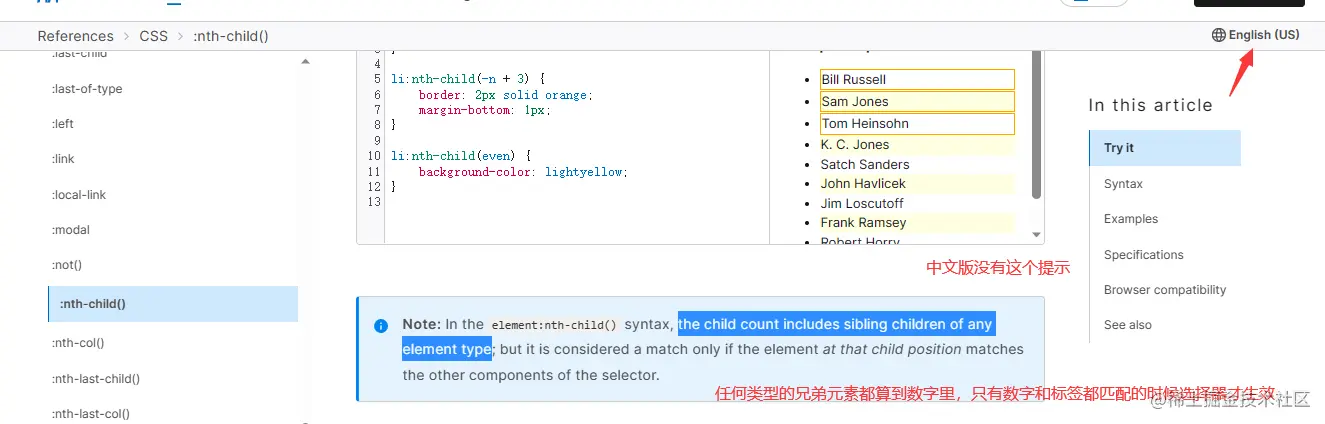The image size is (1325, 424).
Task: Jump to the Syntax section
Action: [1123, 184]
